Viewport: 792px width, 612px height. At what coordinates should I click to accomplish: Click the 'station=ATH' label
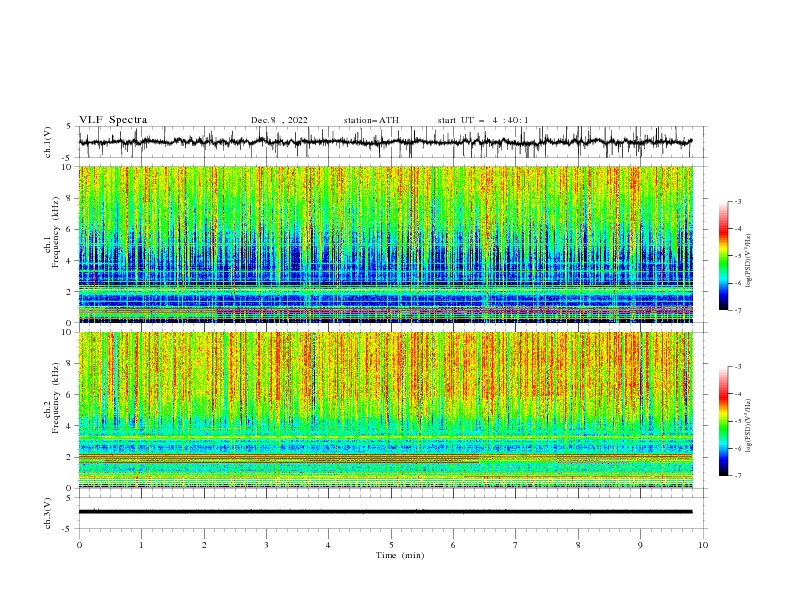coord(371,120)
